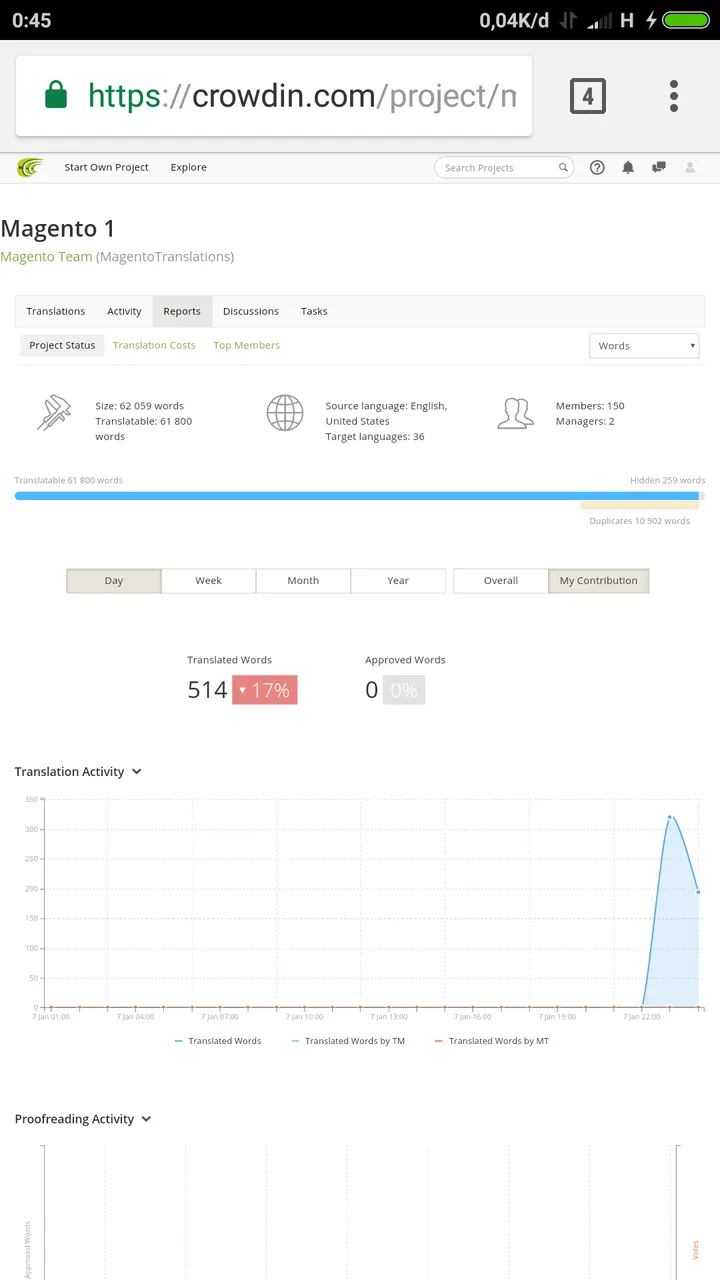
Task: Click the 7 Jan 22:00 axis label
Action: point(640,1017)
